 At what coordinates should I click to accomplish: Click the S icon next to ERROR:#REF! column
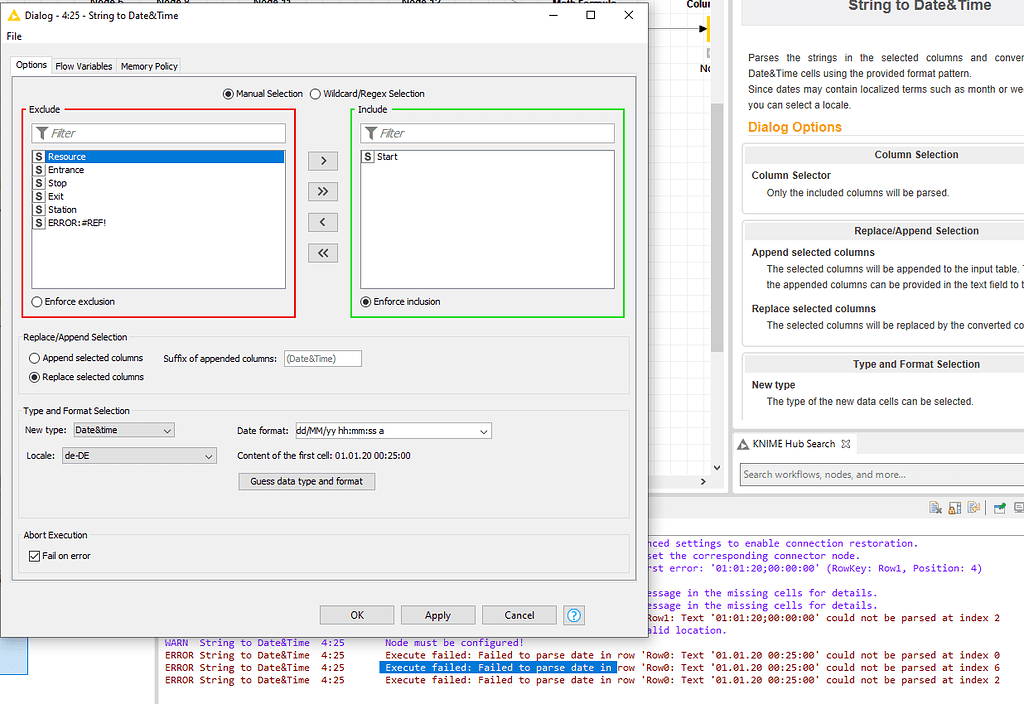[40, 222]
